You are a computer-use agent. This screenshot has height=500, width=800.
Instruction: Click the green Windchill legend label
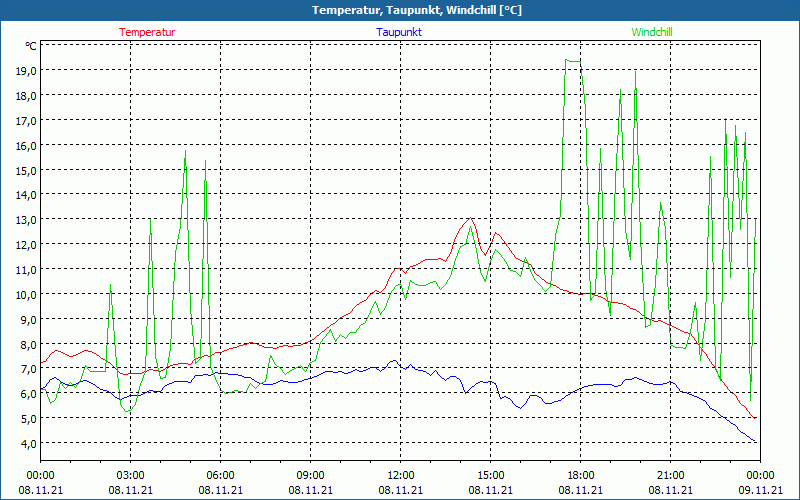coord(652,32)
